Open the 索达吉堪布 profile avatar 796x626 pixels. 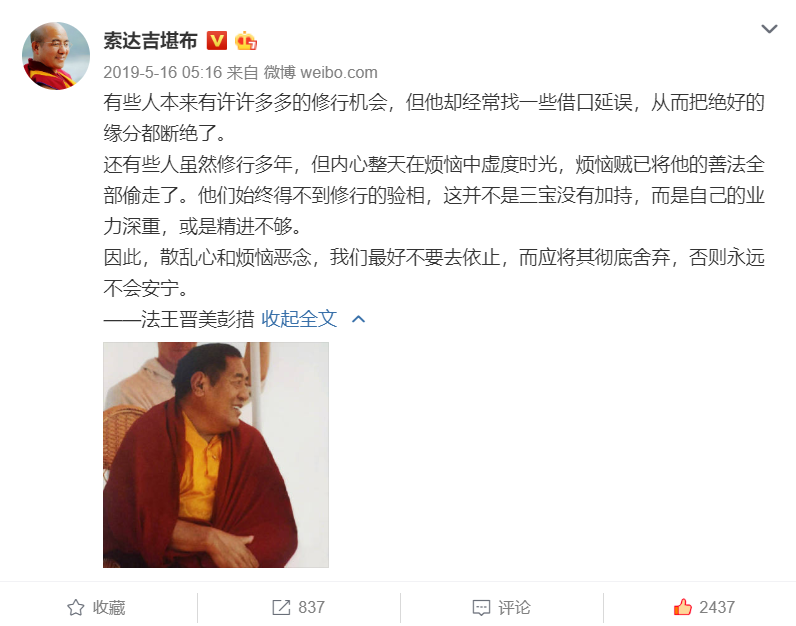(x=56, y=56)
